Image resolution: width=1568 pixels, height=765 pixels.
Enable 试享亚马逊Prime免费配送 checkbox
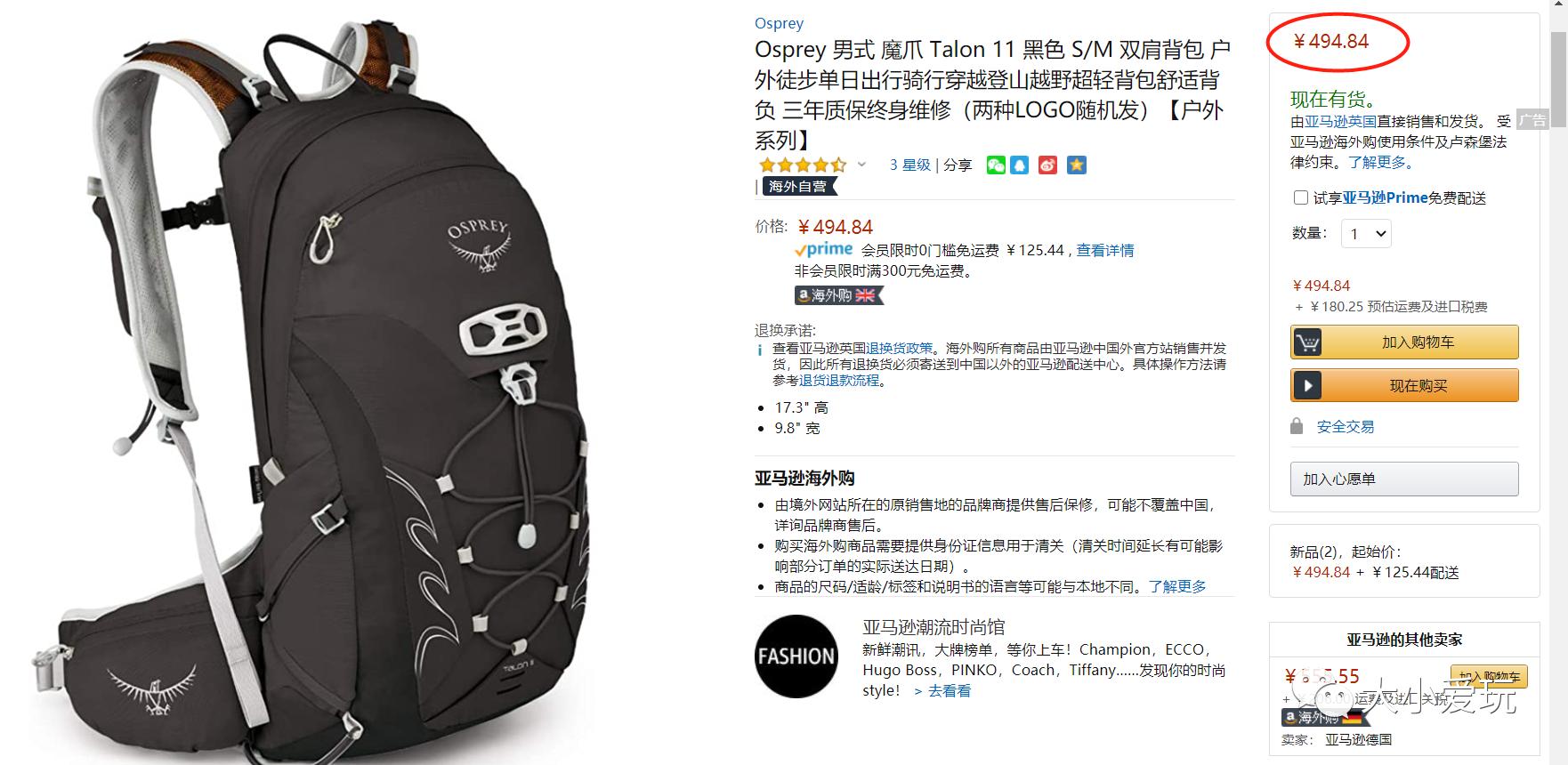[1300, 197]
